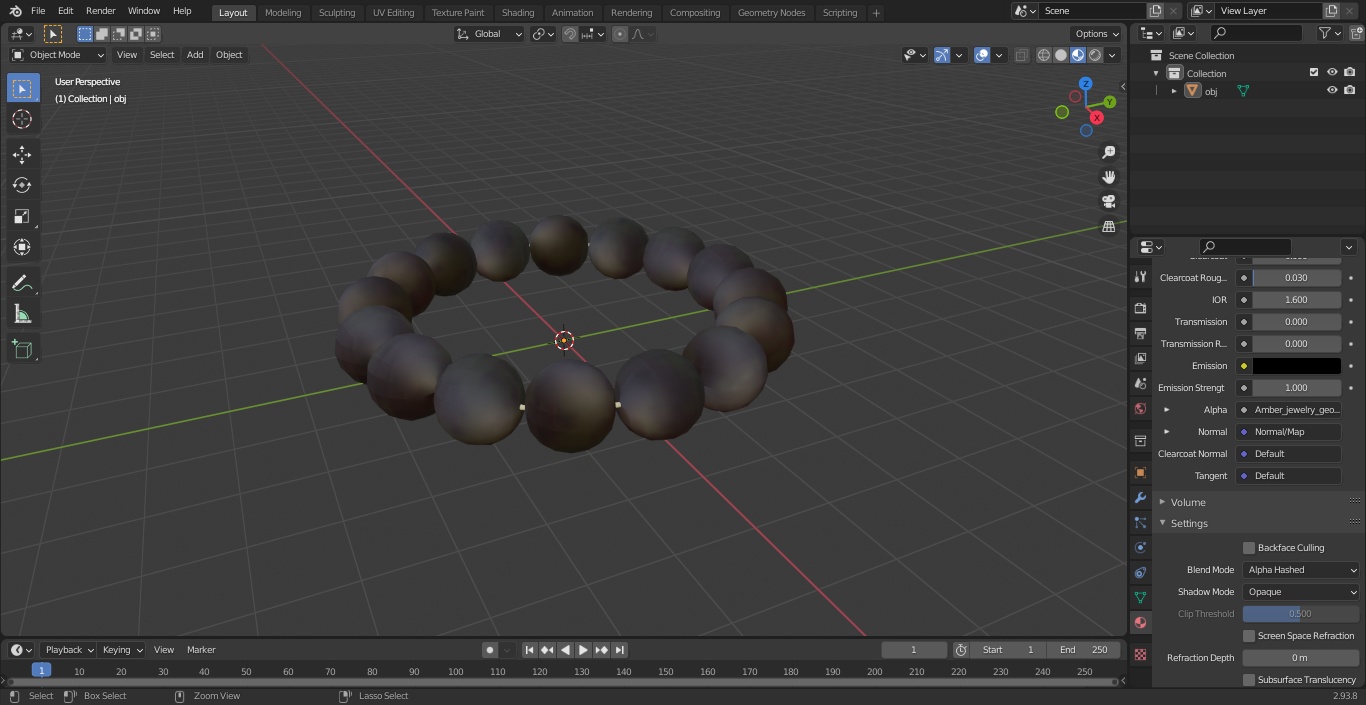Select the Annotate tool
This screenshot has height=705, width=1366.
[x=22, y=284]
